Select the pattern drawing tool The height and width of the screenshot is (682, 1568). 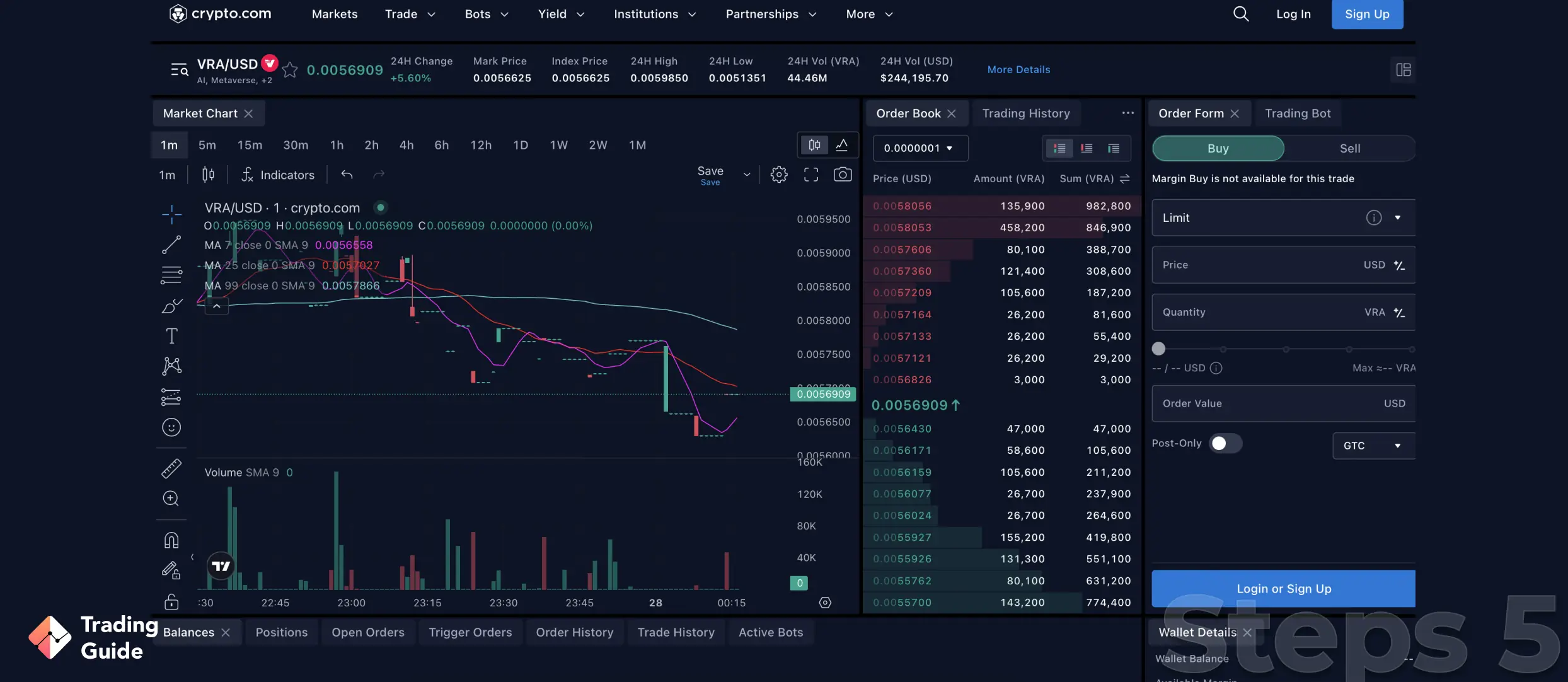tap(171, 366)
